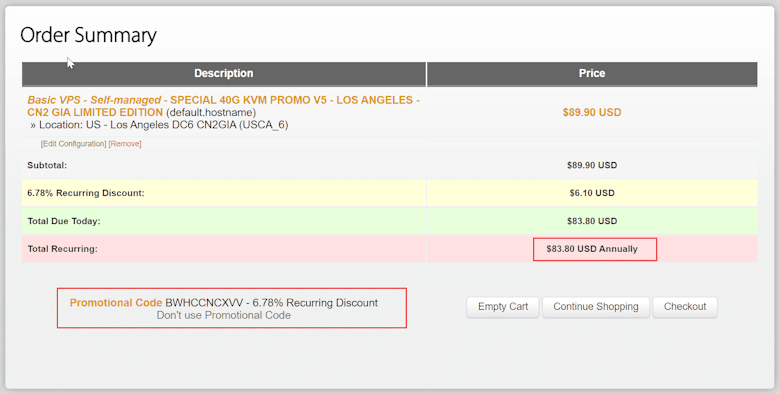Click the Location Los Angeles DC6 line
Viewport: 780px width, 394px height.
[159, 125]
